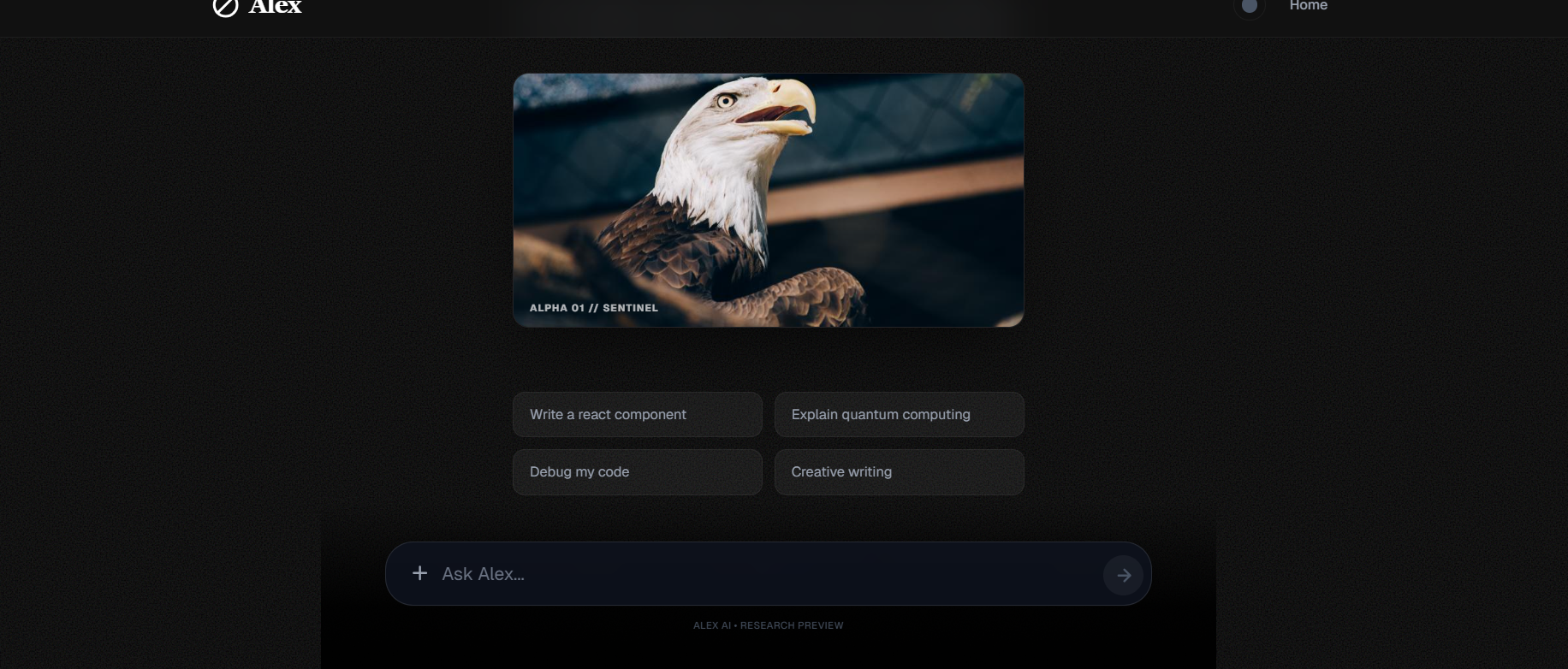Click the Alex brand name text
Viewport: 1568px width, 669px height.
click(x=276, y=7)
